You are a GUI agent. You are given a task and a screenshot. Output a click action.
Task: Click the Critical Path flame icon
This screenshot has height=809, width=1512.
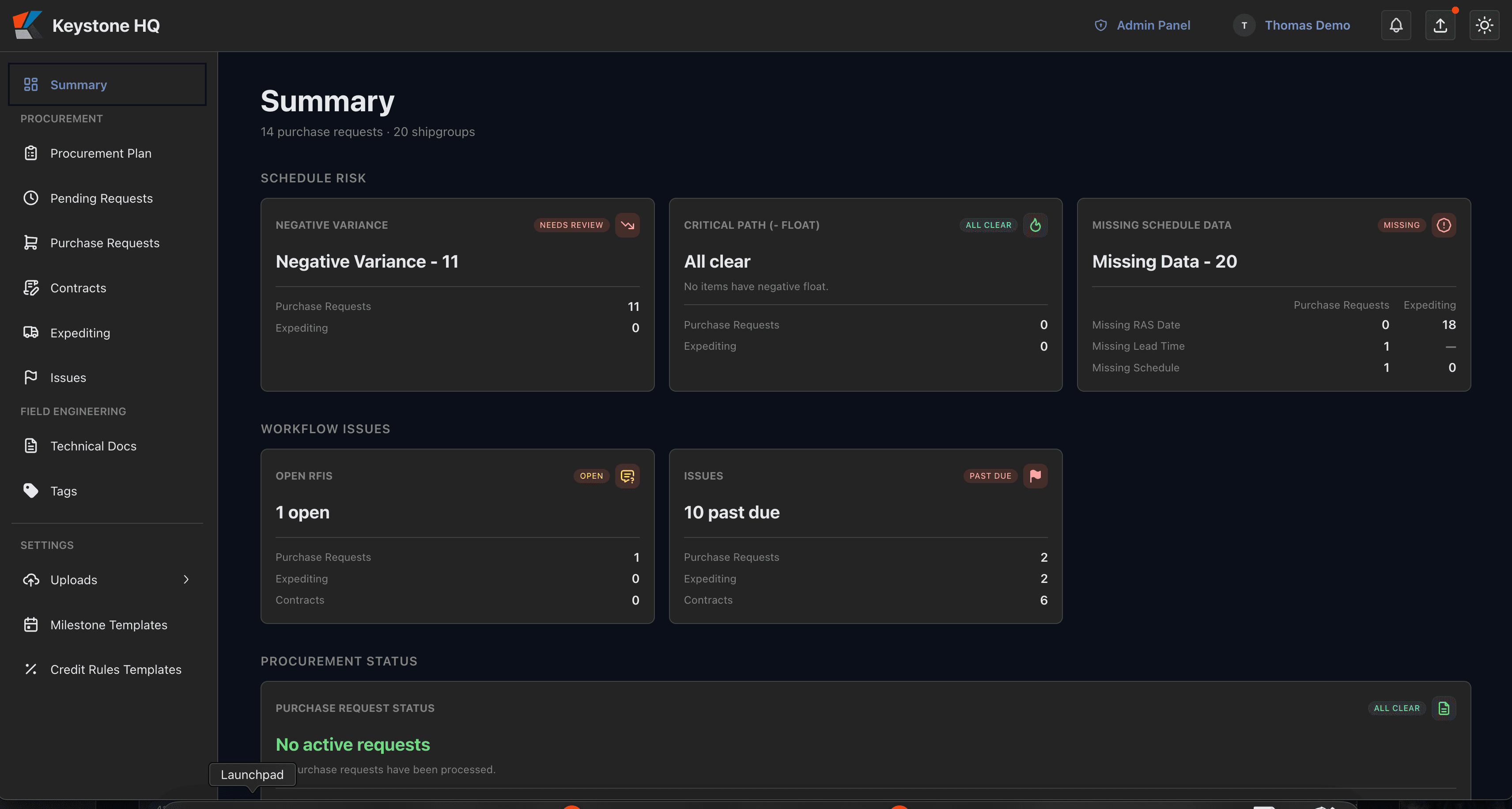click(x=1036, y=225)
